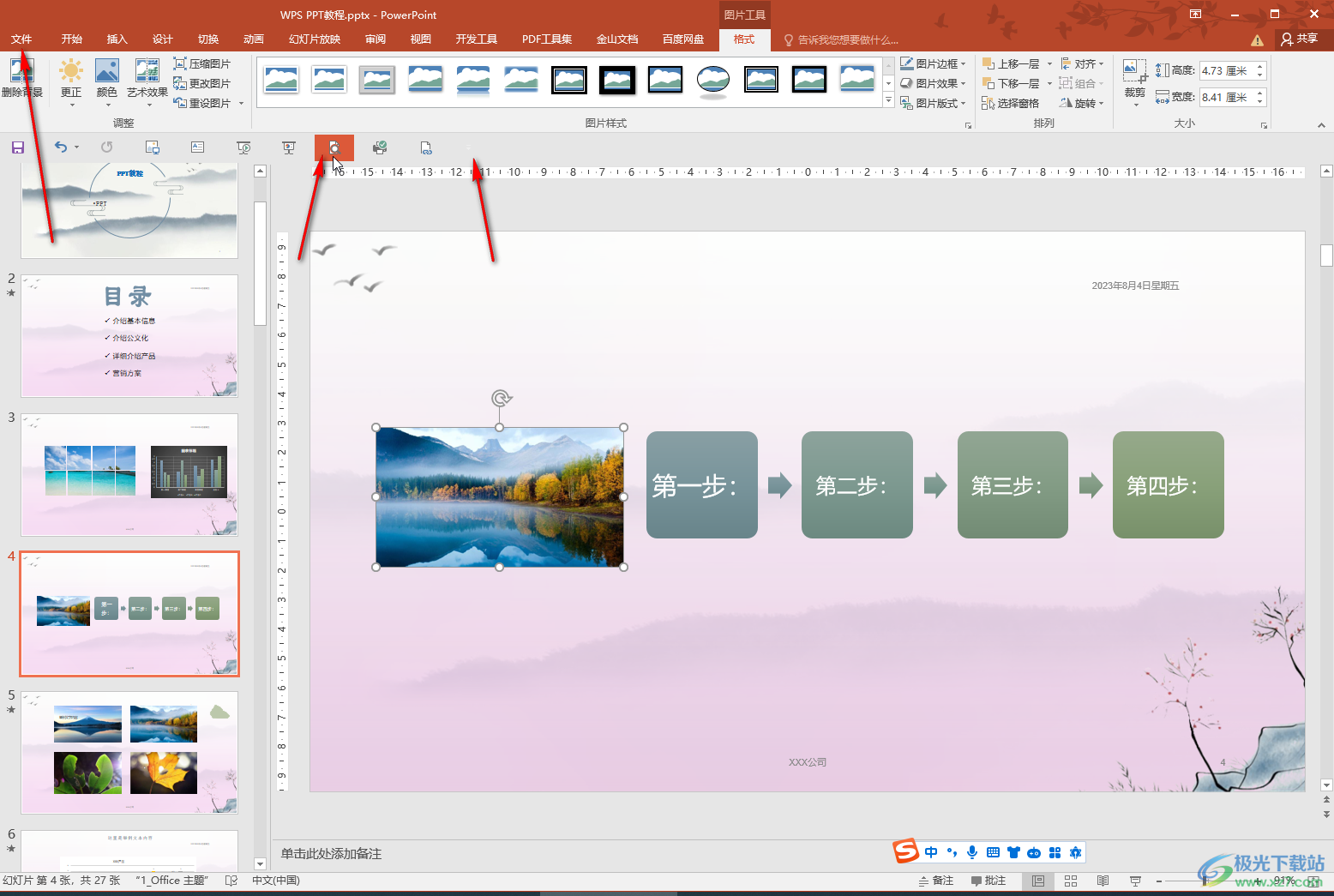1334x896 pixels.
Task: Click the Print Preview magnifier icon
Action: [334, 147]
